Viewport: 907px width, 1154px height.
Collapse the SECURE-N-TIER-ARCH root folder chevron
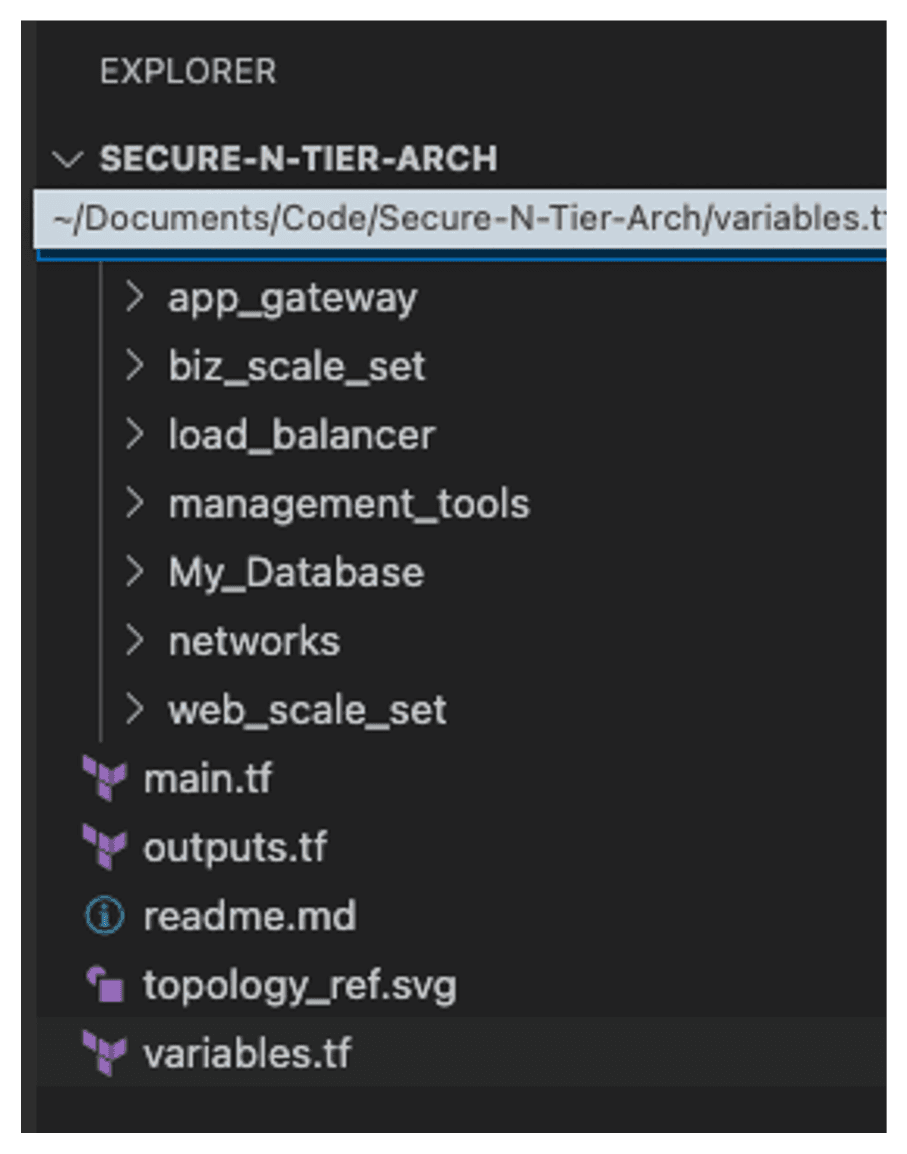pyautogui.click(x=68, y=159)
